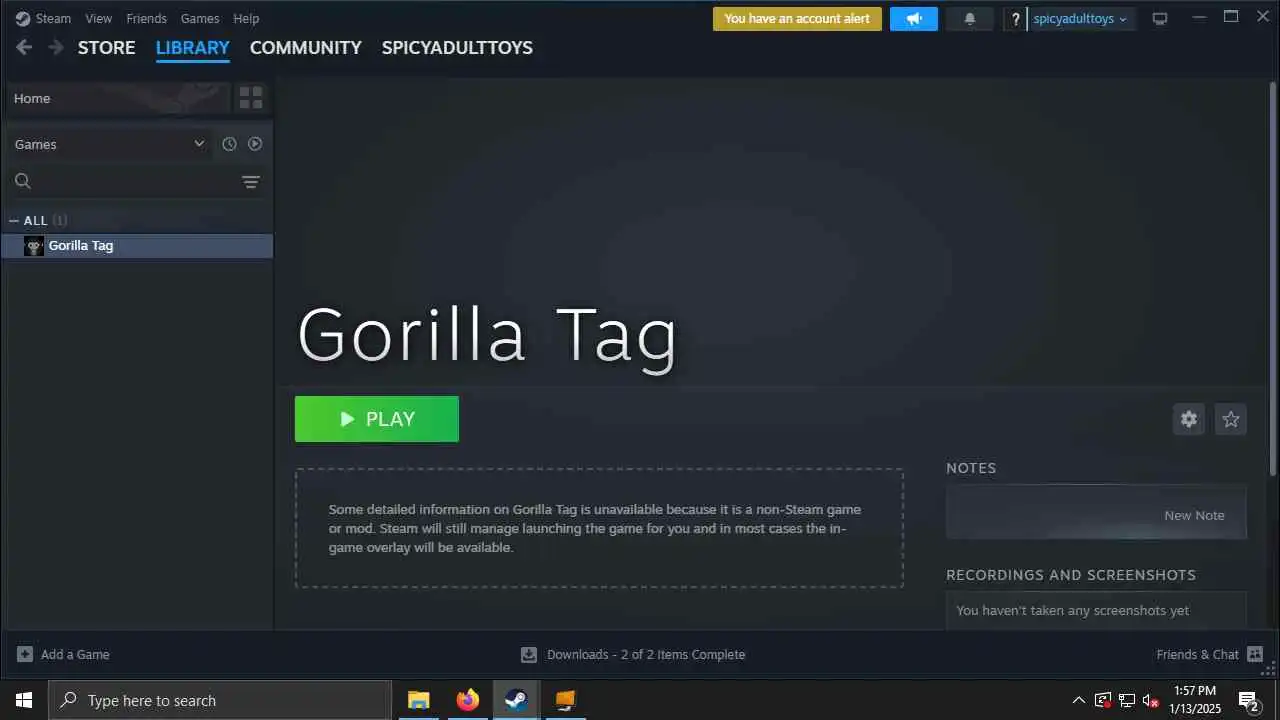Open network status tray icon
The height and width of the screenshot is (720, 1280).
click(1127, 700)
